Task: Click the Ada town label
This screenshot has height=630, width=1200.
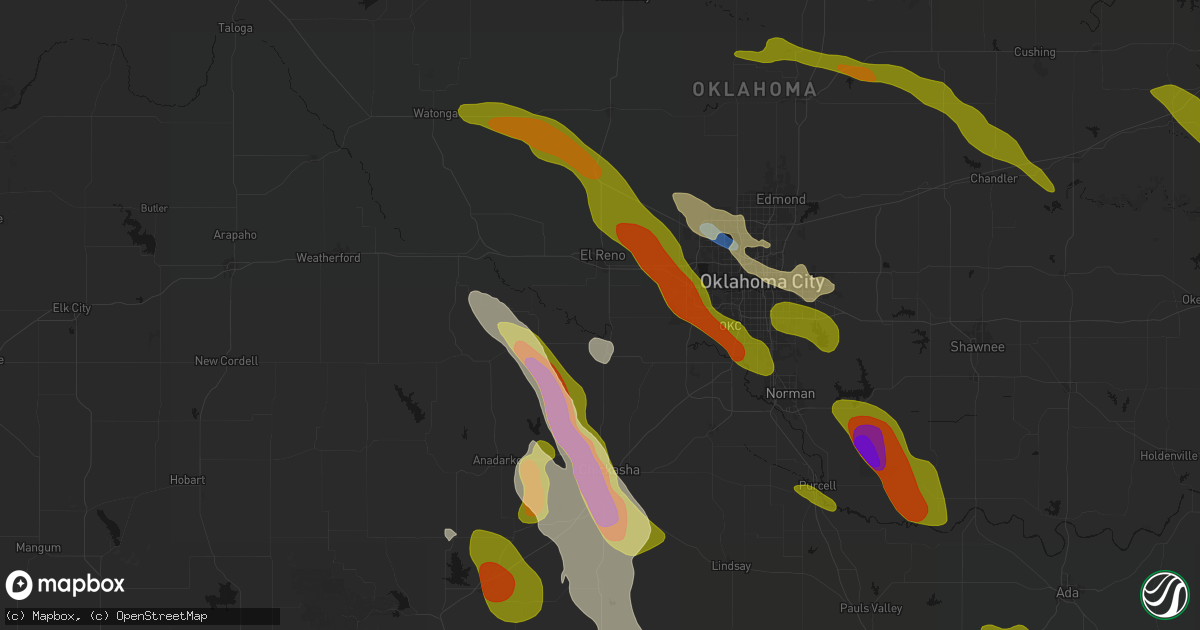Action: (x=1067, y=593)
